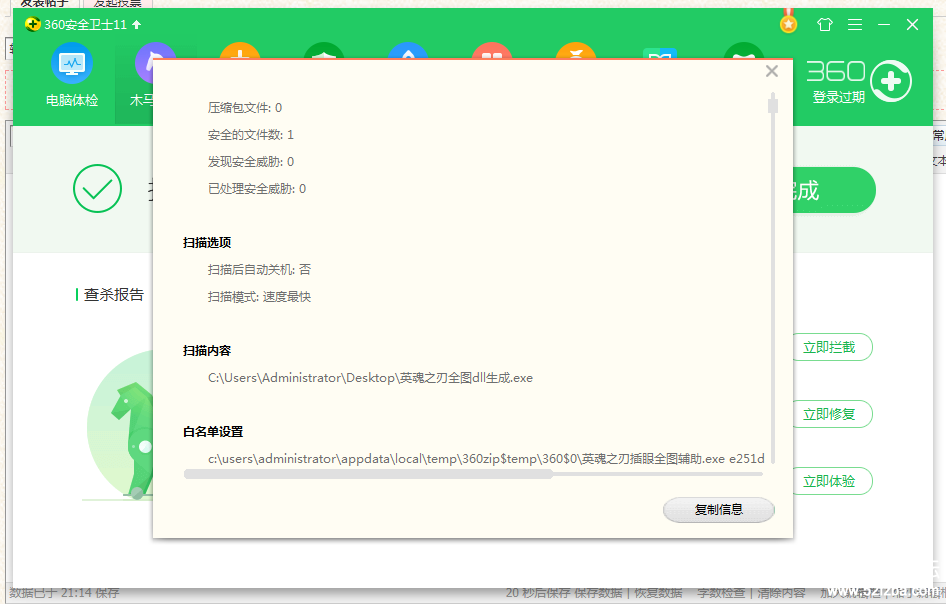Click the 清除内容 link in bottom bar
The image size is (946, 604).
[781, 593]
